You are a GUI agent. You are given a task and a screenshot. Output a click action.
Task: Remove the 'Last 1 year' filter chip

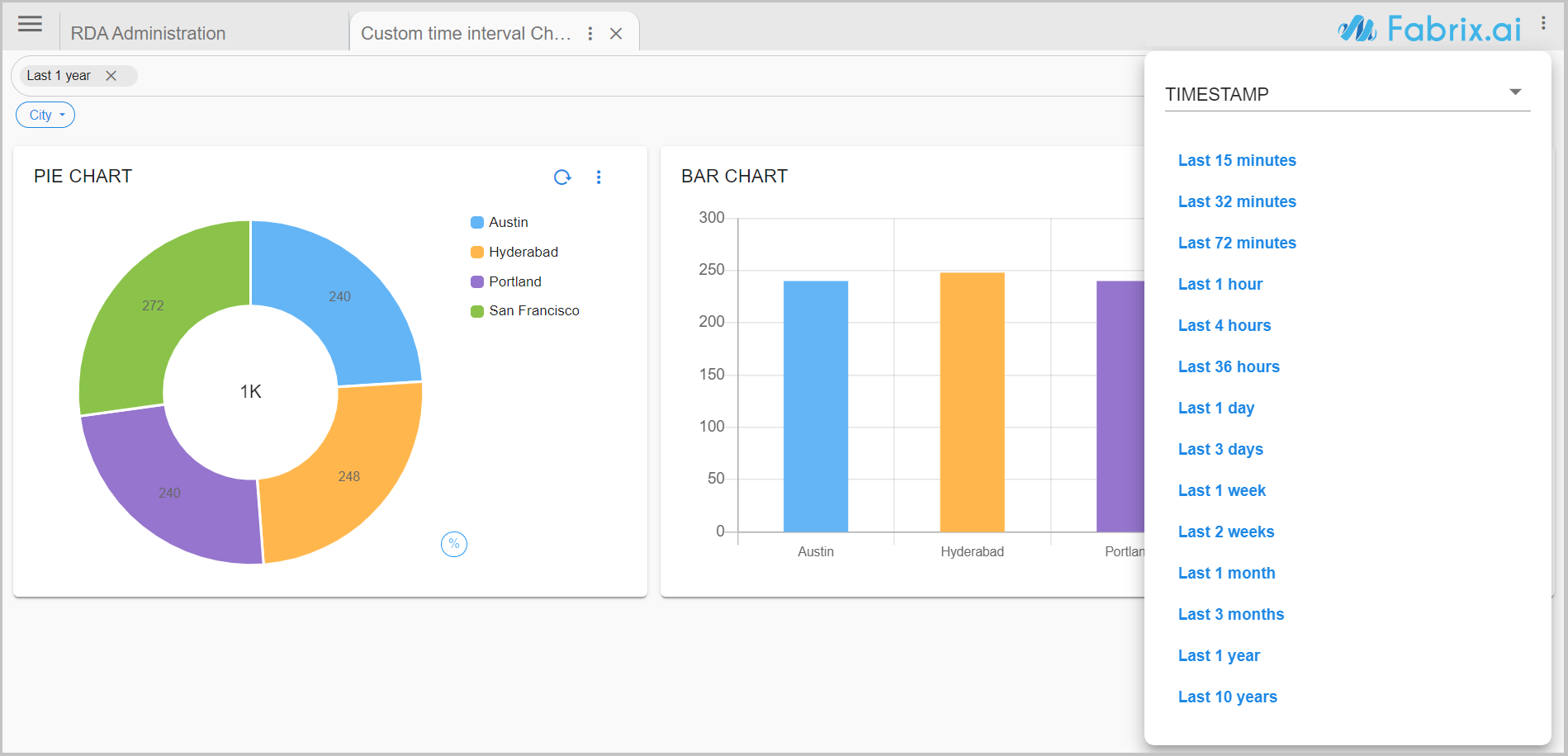(112, 75)
